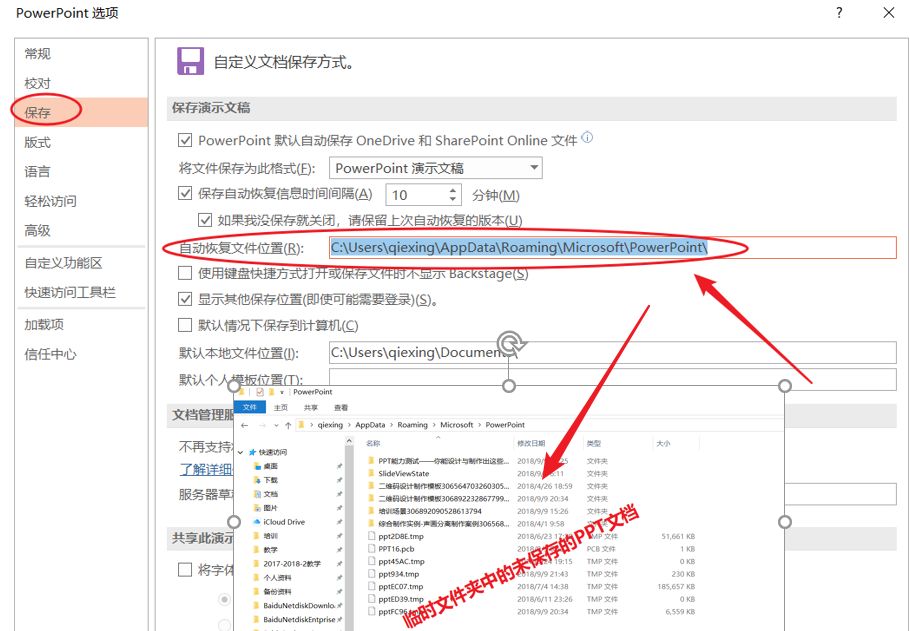Image resolution: width=910 pixels, height=631 pixels.
Task: Click the Back arrow in the Explorer window
Action: click(245, 425)
